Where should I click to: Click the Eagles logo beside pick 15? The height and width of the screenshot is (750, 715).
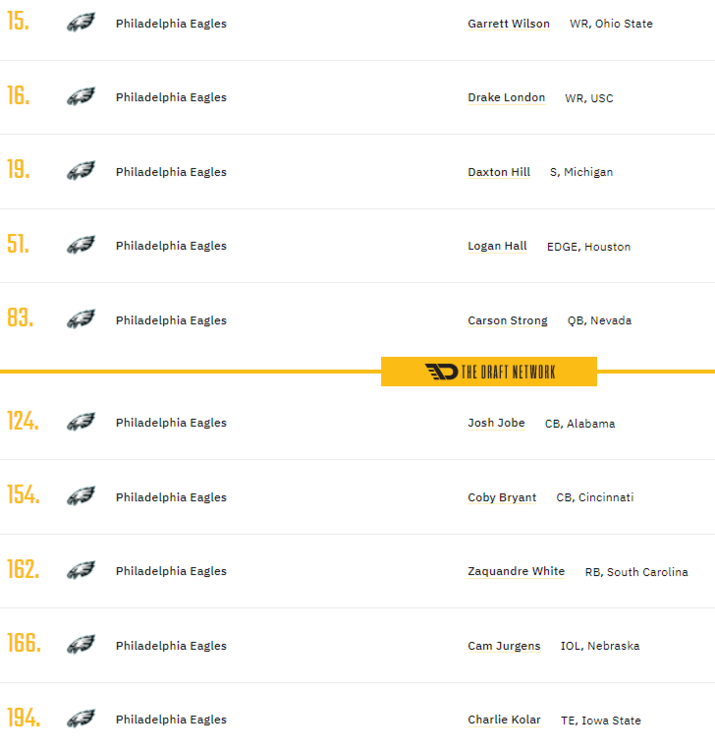click(x=80, y=23)
